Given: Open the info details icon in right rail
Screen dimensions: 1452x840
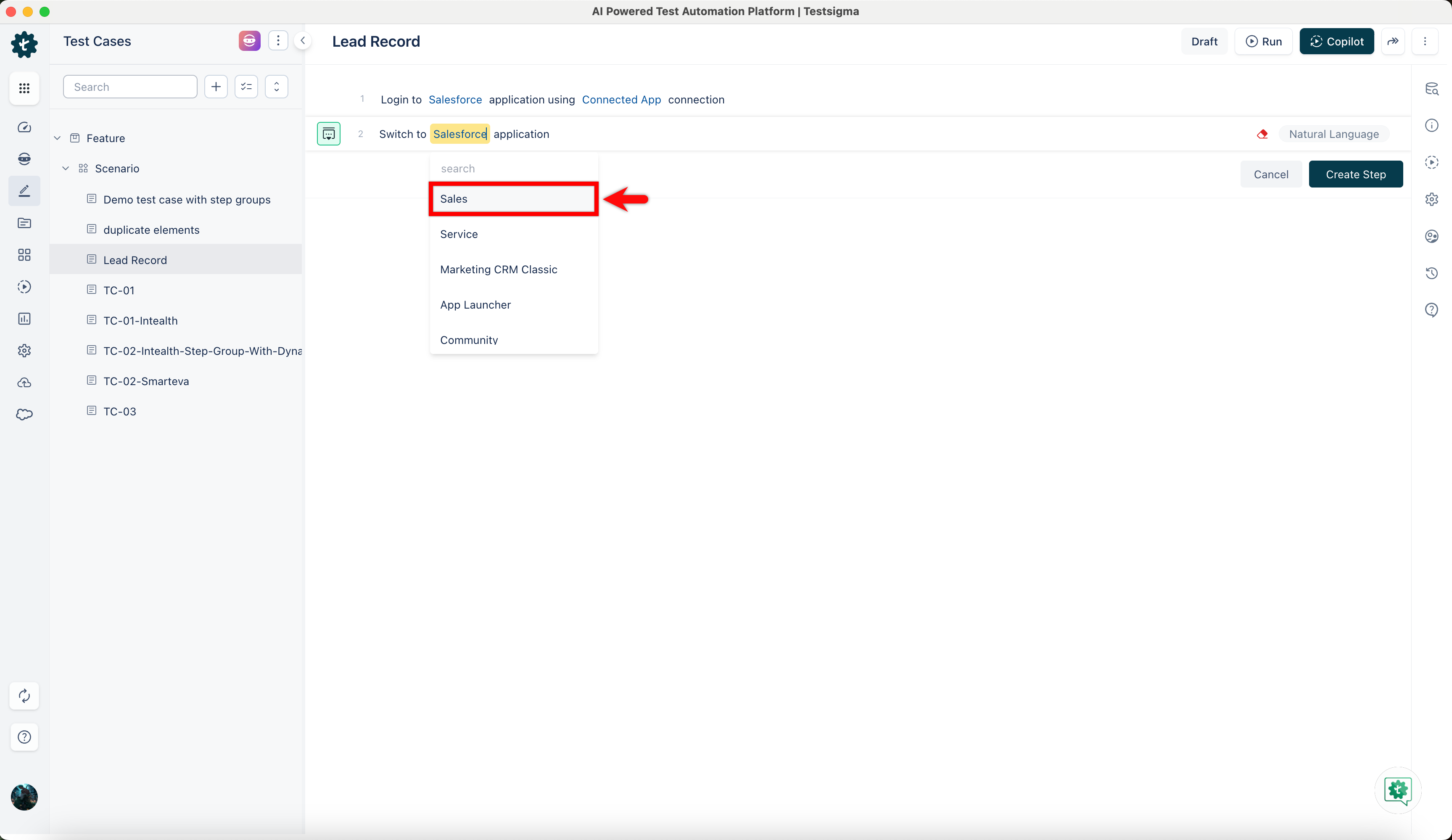Looking at the screenshot, I should coord(1432,126).
